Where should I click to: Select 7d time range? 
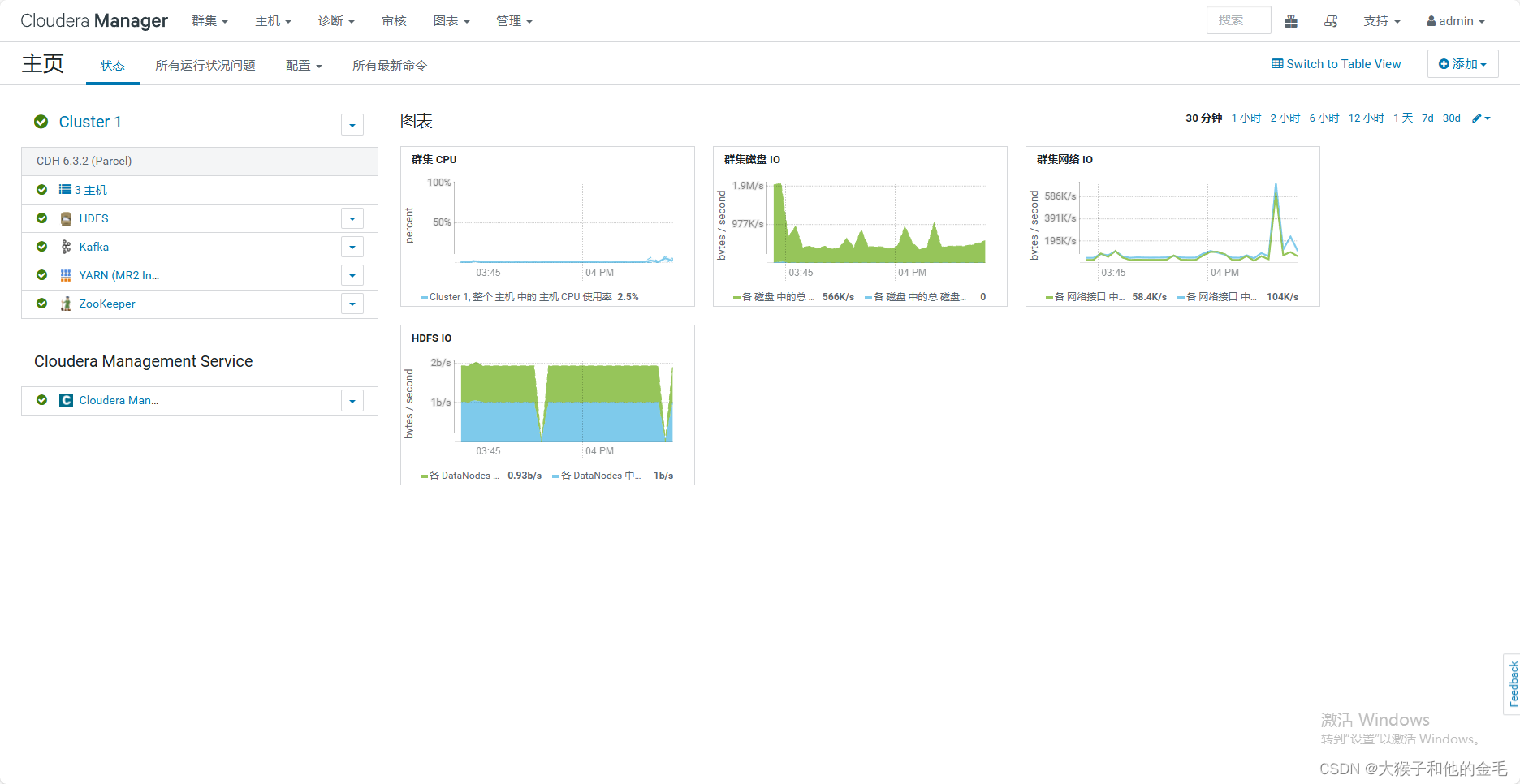(1427, 118)
